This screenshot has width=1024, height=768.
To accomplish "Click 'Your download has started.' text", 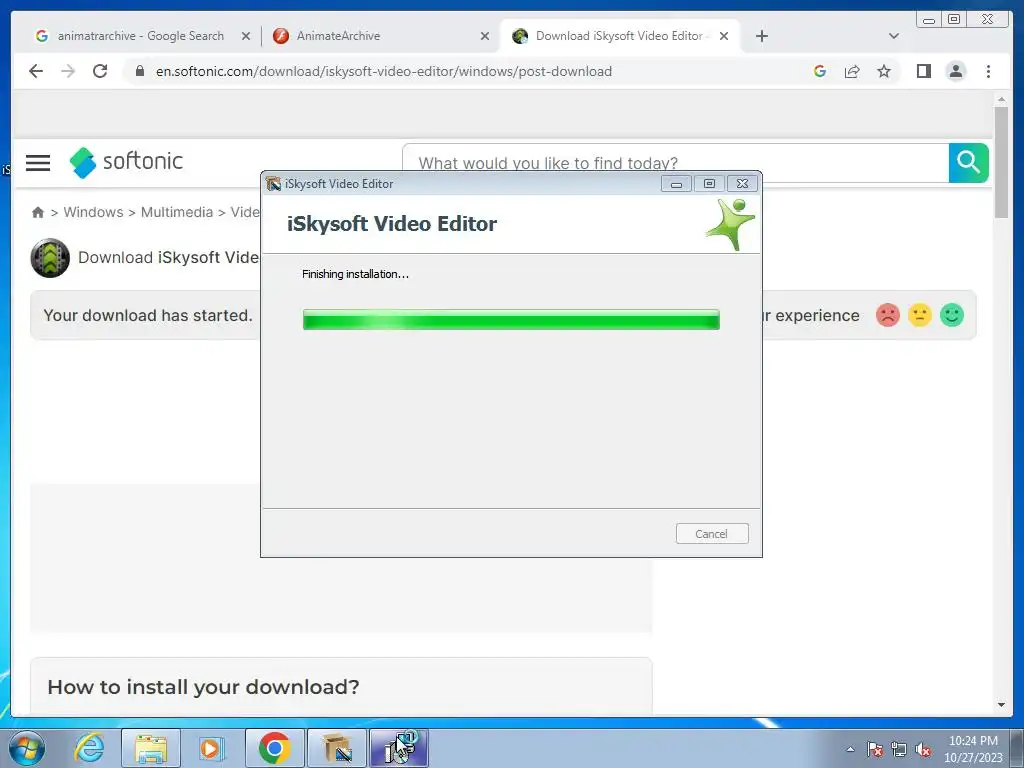I will 148,315.
